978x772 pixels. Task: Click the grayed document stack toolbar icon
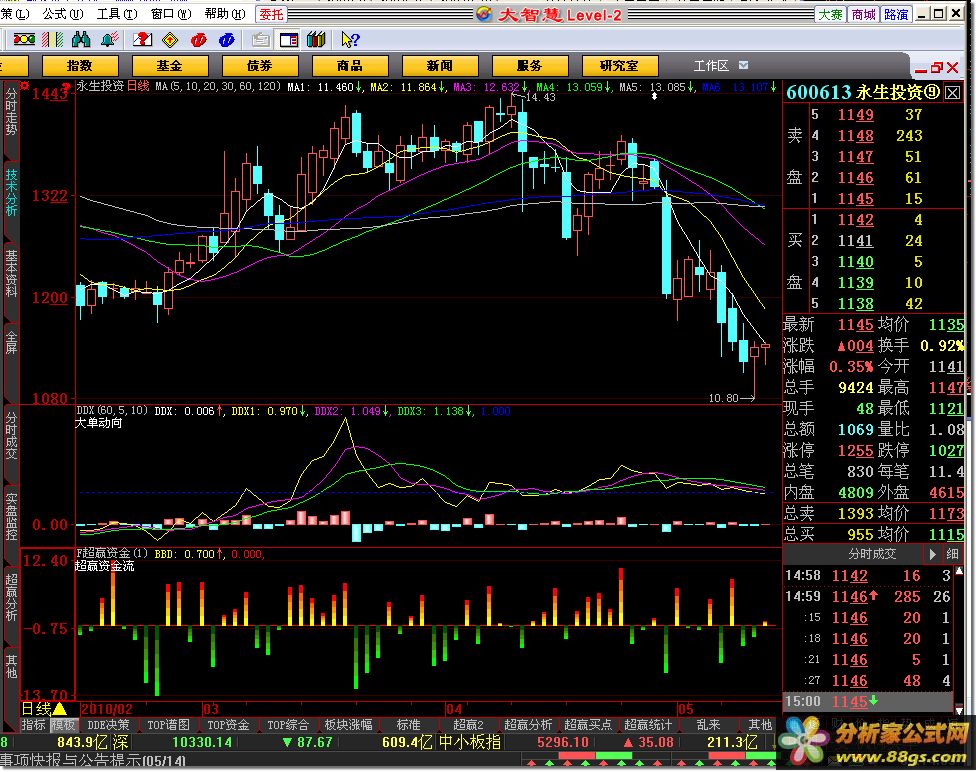(x=261, y=40)
